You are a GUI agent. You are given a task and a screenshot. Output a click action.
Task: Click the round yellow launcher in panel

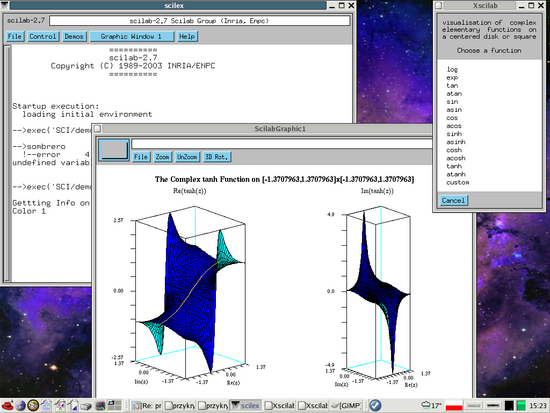[33, 406]
